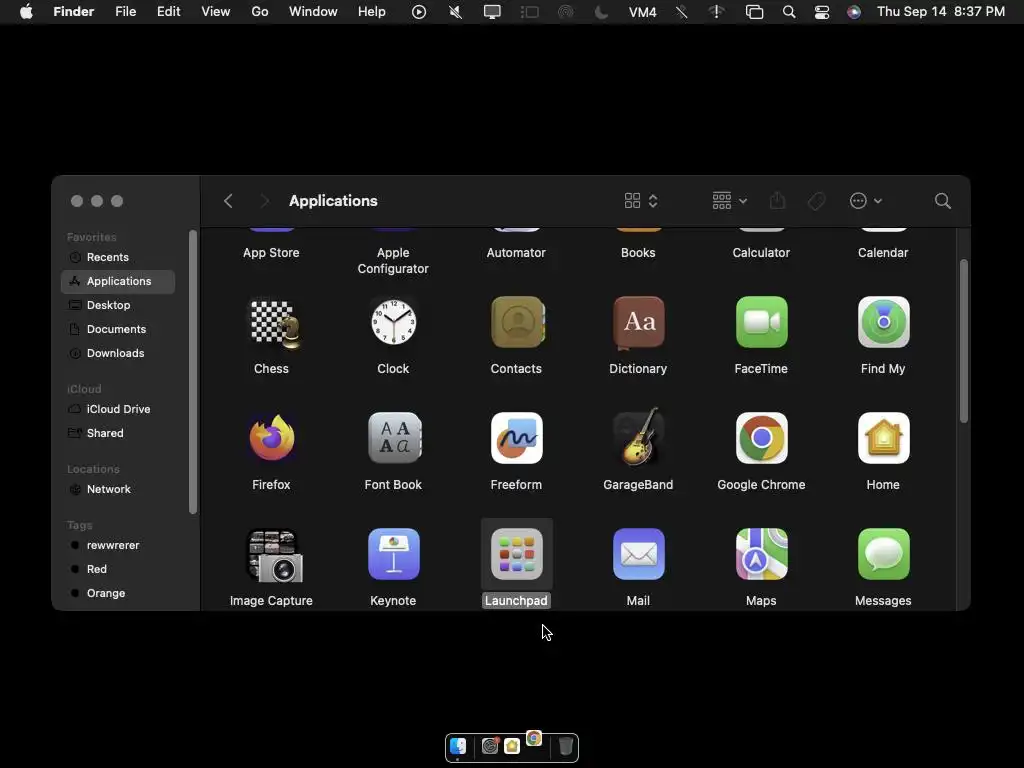Screen dimensions: 1024x768
Task: Select the Maps app icon
Action: (x=761, y=554)
